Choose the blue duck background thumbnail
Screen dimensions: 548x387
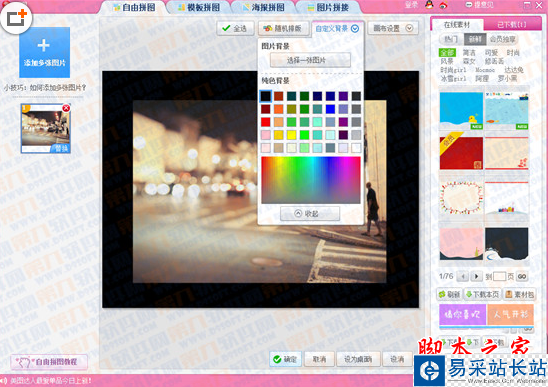coord(461,110)
